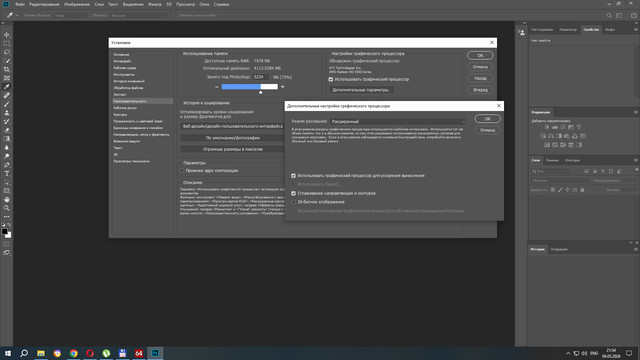640x360 pixels.
Task: Select the Rectangular Marquee tool
Action: (x=7, y=43)
